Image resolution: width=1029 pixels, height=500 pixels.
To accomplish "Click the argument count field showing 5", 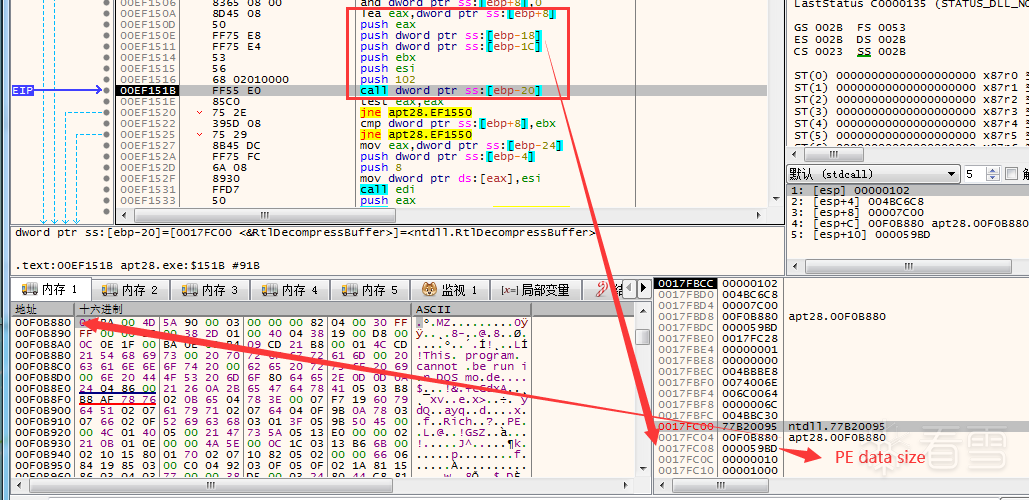I will pyautogui.click(x=975, y=174).
